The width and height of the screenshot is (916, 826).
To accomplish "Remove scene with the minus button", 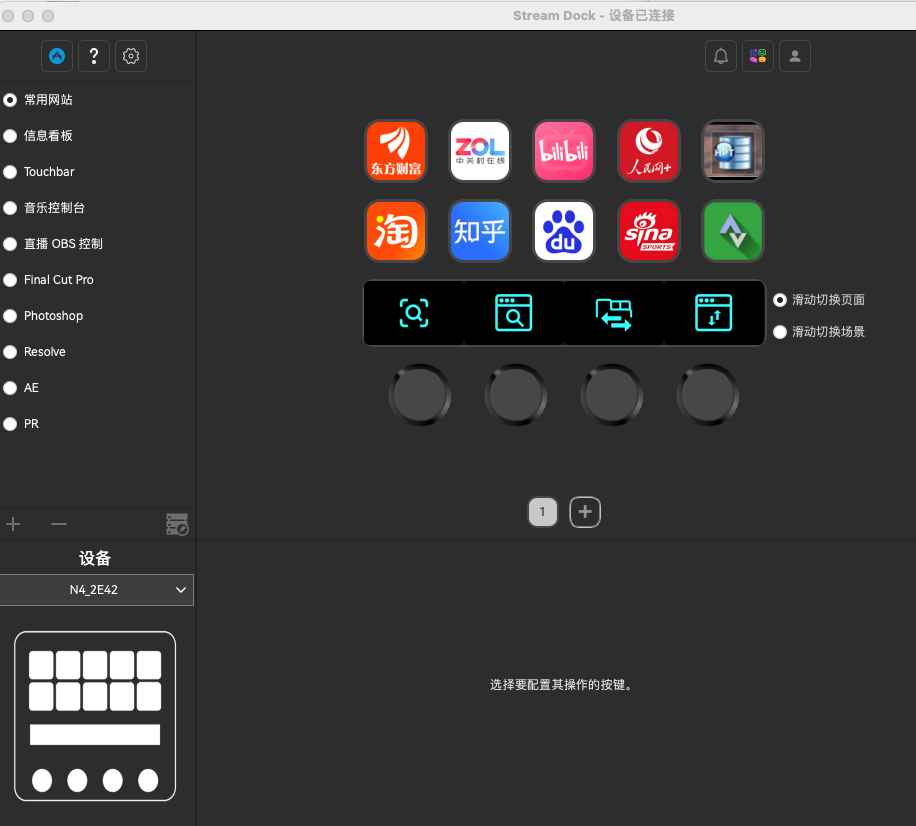I will point(58,524).
